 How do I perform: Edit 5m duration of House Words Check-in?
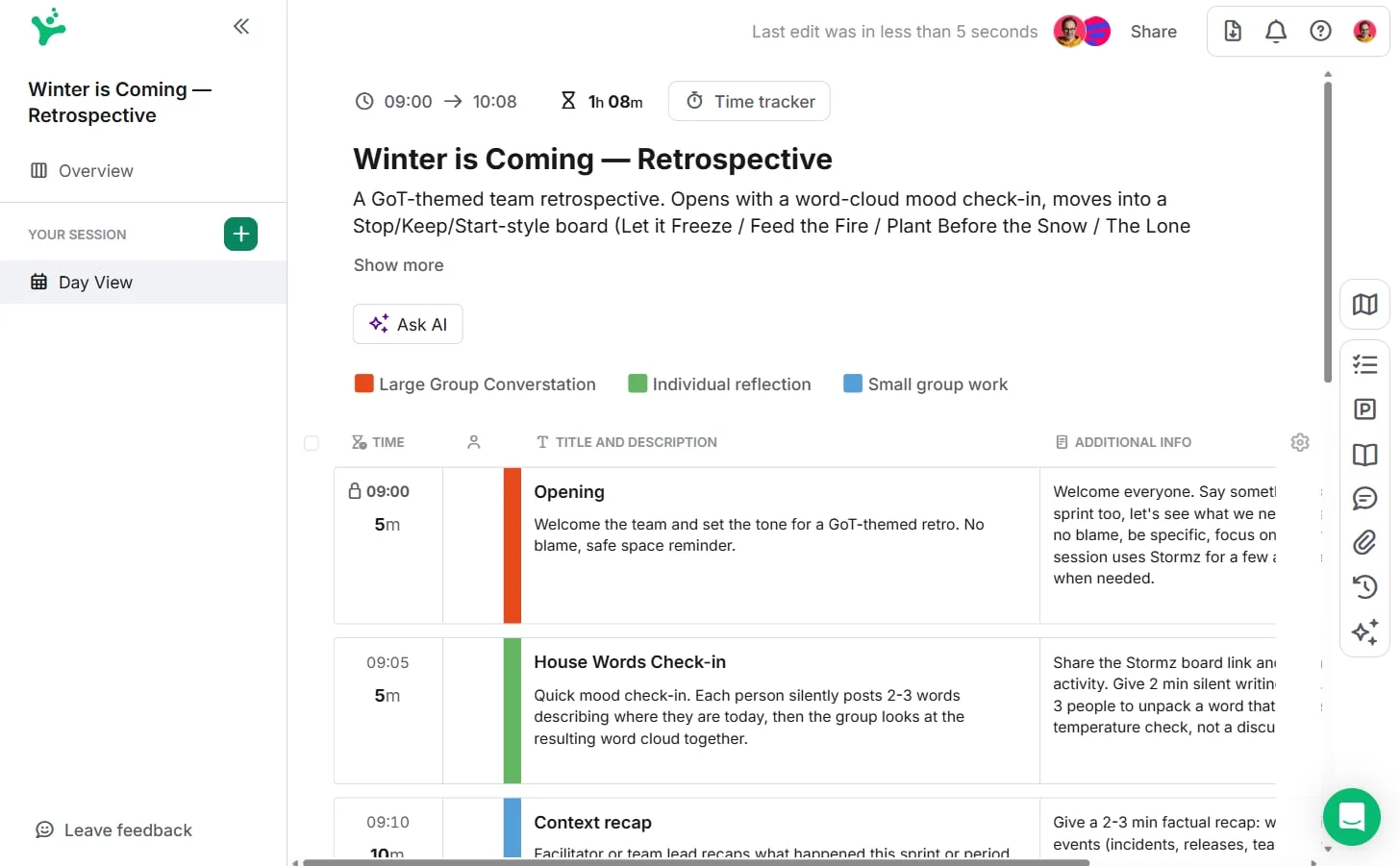pos(387,696)
